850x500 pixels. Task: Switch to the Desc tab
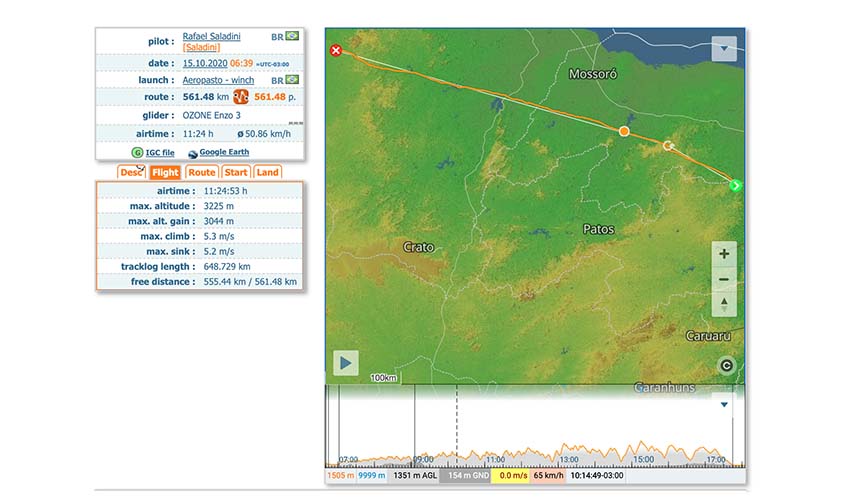tap(131, 172)
